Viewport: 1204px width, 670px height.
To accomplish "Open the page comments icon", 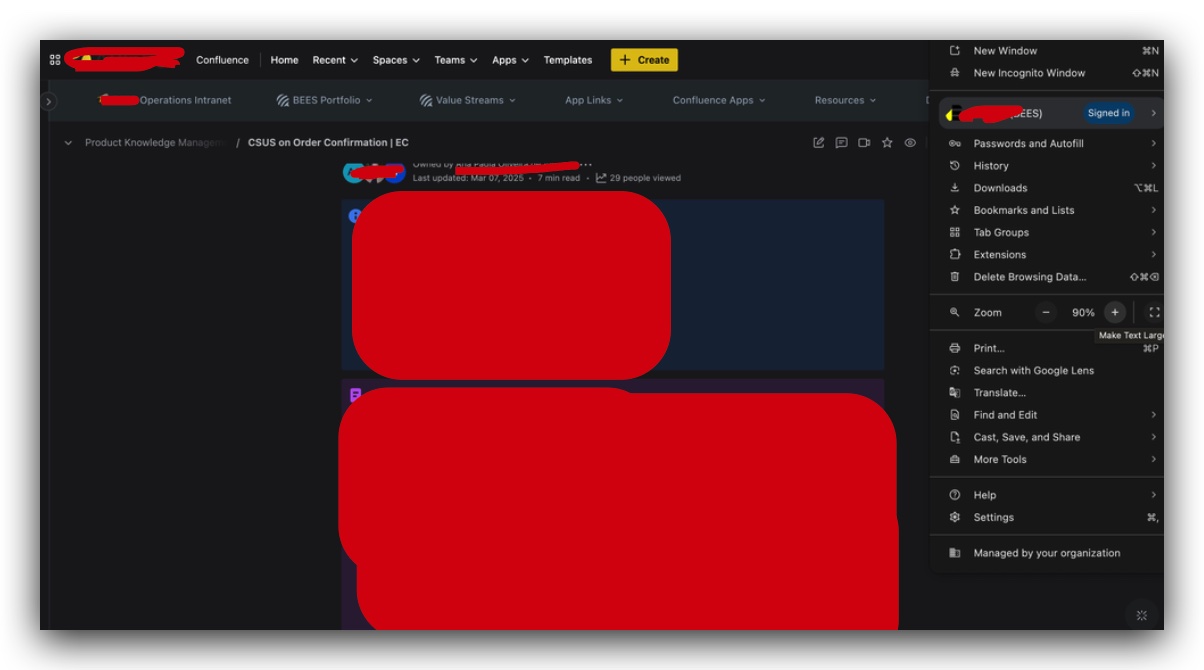I will click(x=842, y=143).
